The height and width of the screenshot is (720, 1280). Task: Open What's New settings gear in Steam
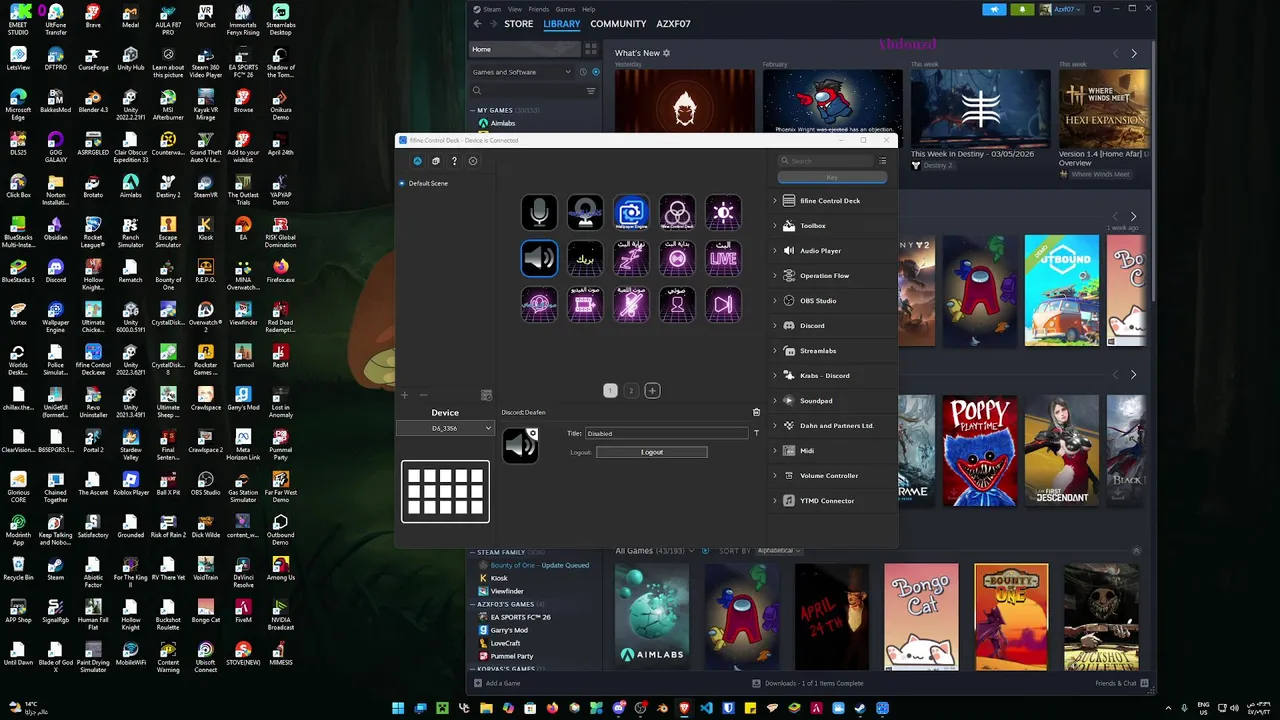667,53
